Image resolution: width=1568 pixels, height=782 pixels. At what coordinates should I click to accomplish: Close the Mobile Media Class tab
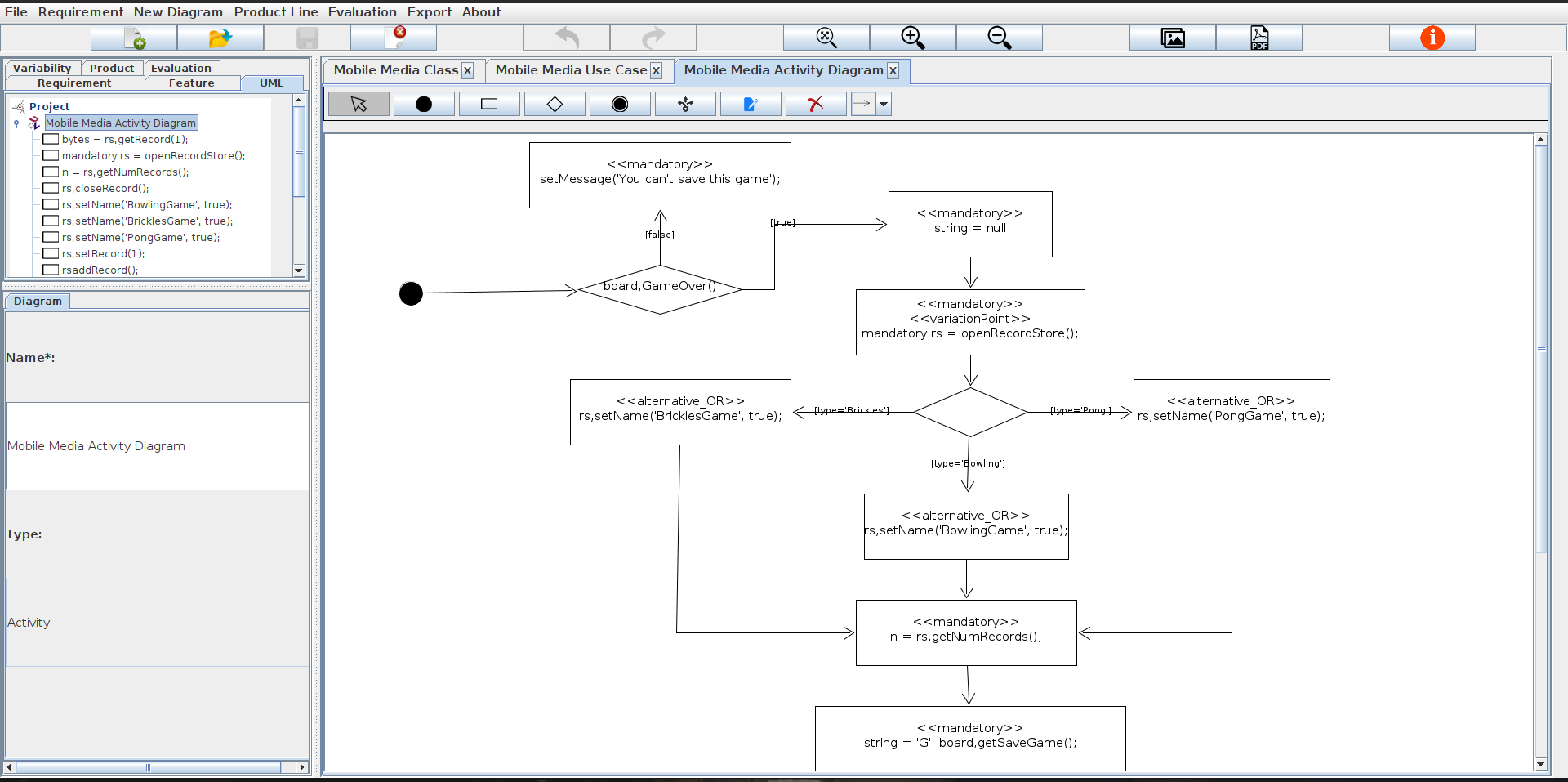[x=467, y=71]
